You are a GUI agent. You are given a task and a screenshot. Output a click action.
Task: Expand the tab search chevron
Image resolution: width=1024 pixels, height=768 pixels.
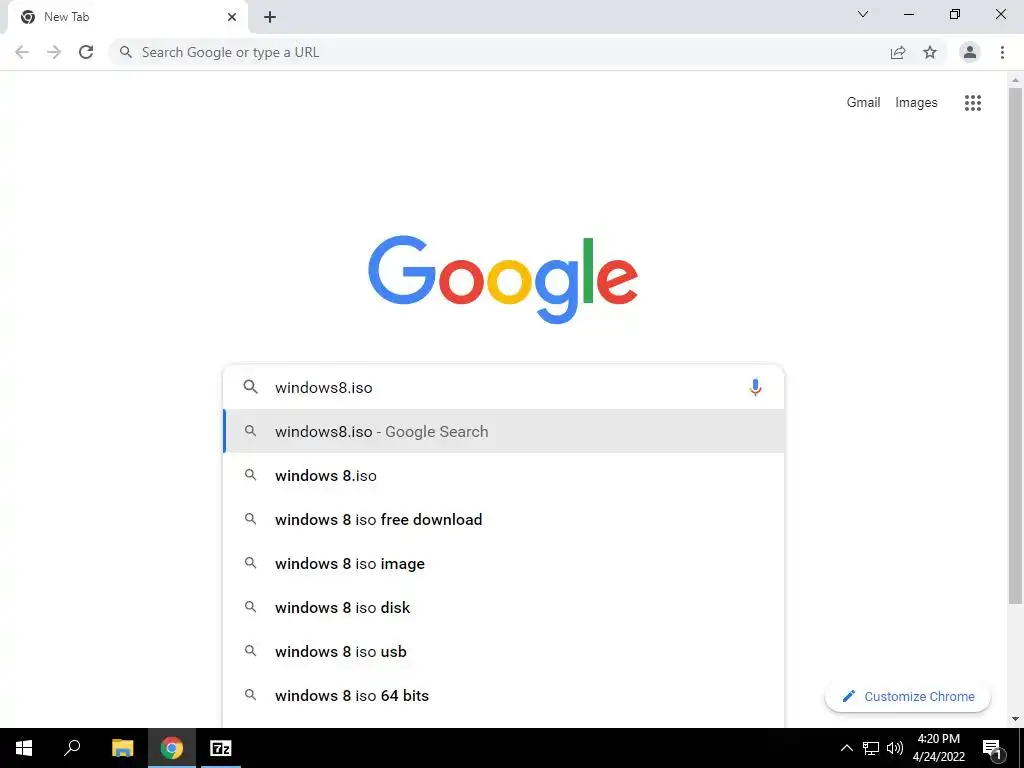(863, 14)
